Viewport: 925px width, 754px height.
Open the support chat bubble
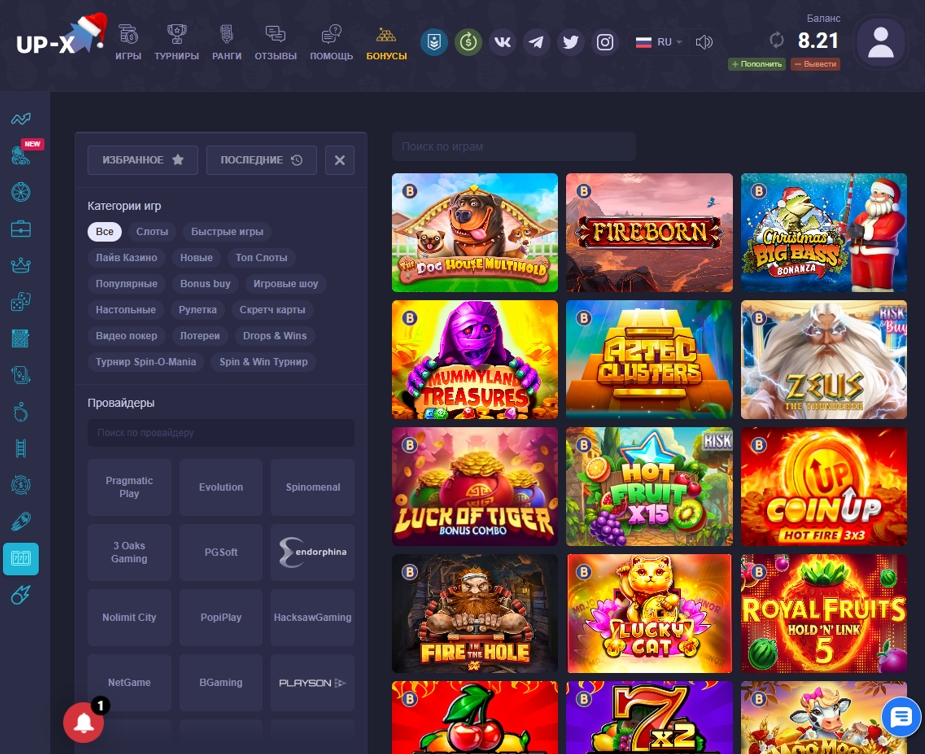[x=901, y=717]
